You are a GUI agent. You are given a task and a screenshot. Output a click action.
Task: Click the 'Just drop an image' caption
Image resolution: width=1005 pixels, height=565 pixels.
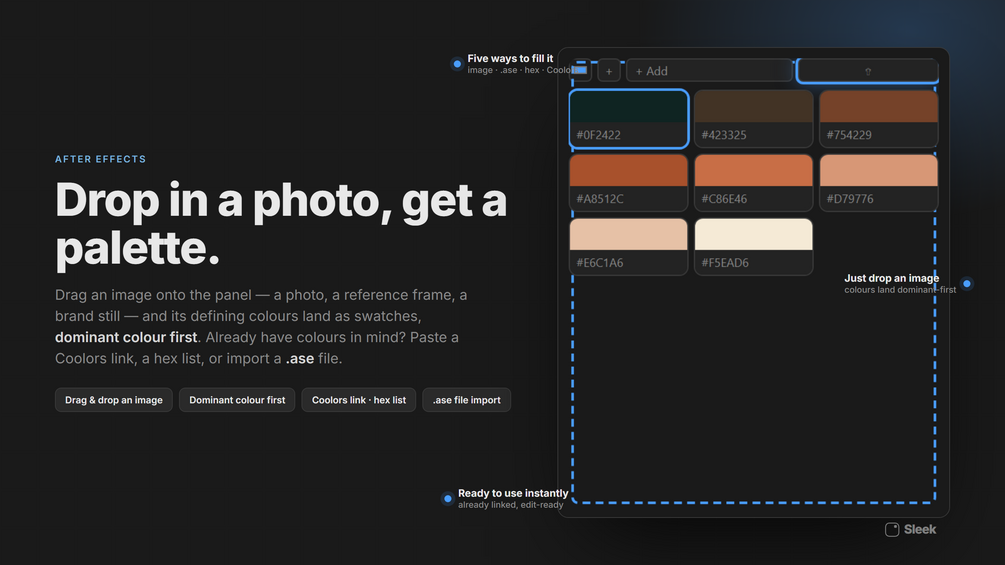[x=892, y=278]
